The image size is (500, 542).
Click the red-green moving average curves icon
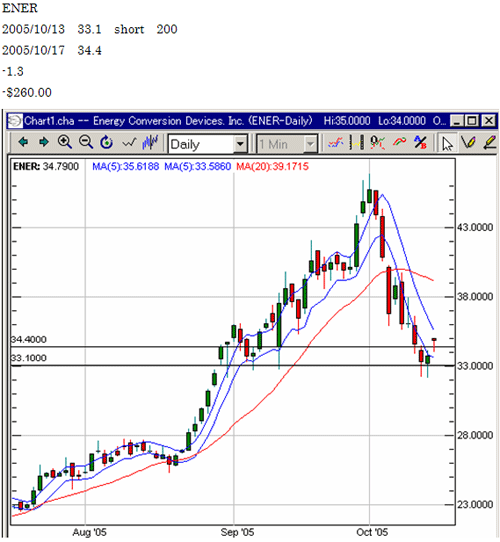[x=399, y=142]
